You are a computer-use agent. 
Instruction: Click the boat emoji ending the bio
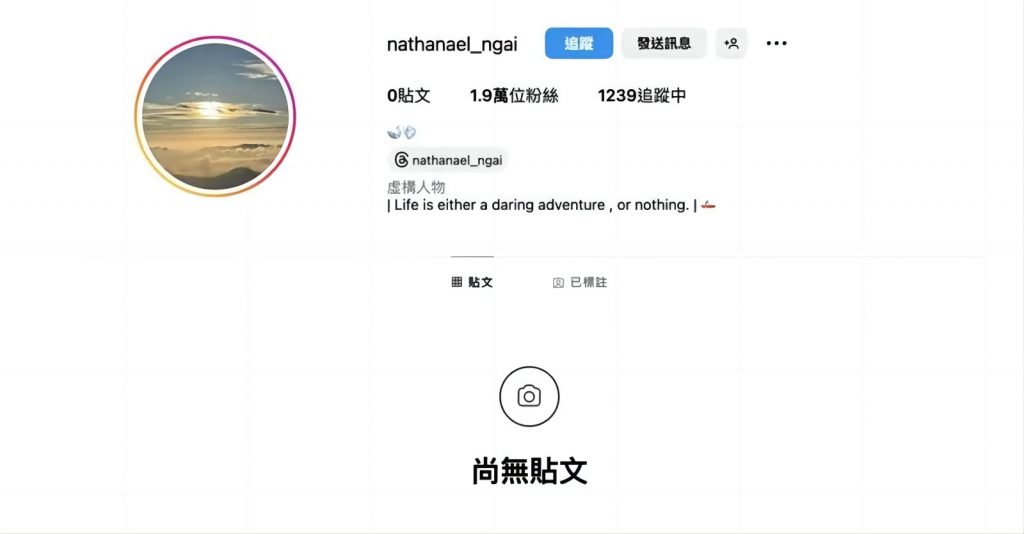709,205
